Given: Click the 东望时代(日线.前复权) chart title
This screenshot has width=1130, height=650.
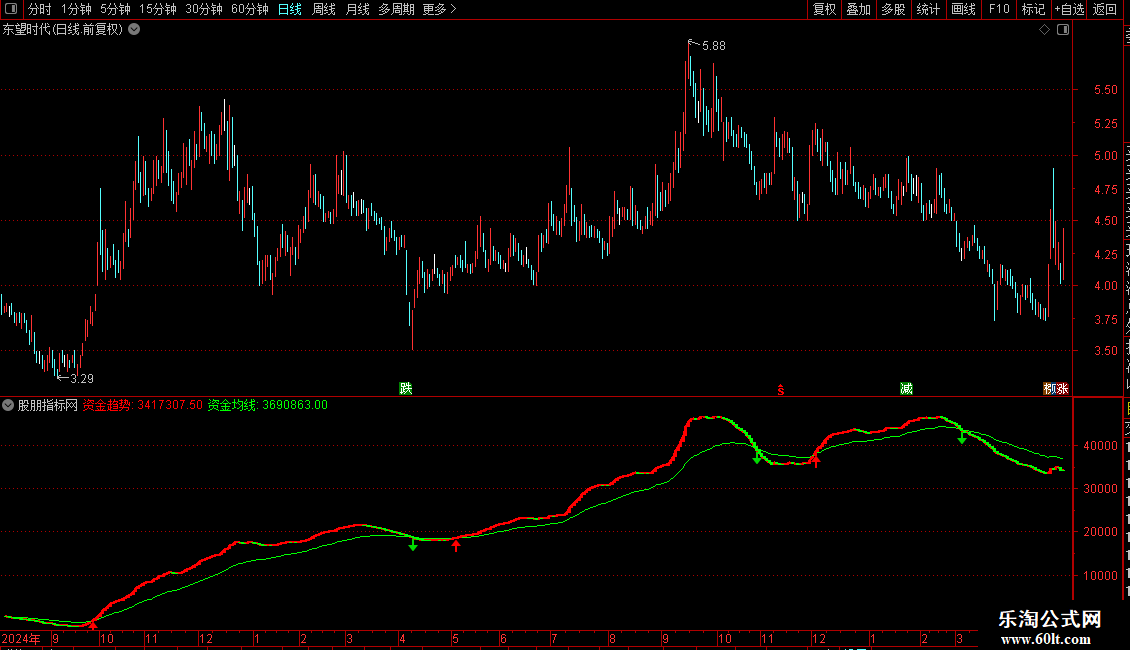Looking at the screenshot, I should click(x=63, y=30).
